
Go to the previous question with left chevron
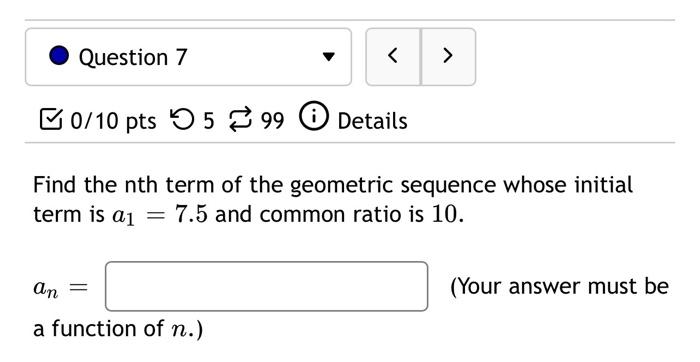393,56
